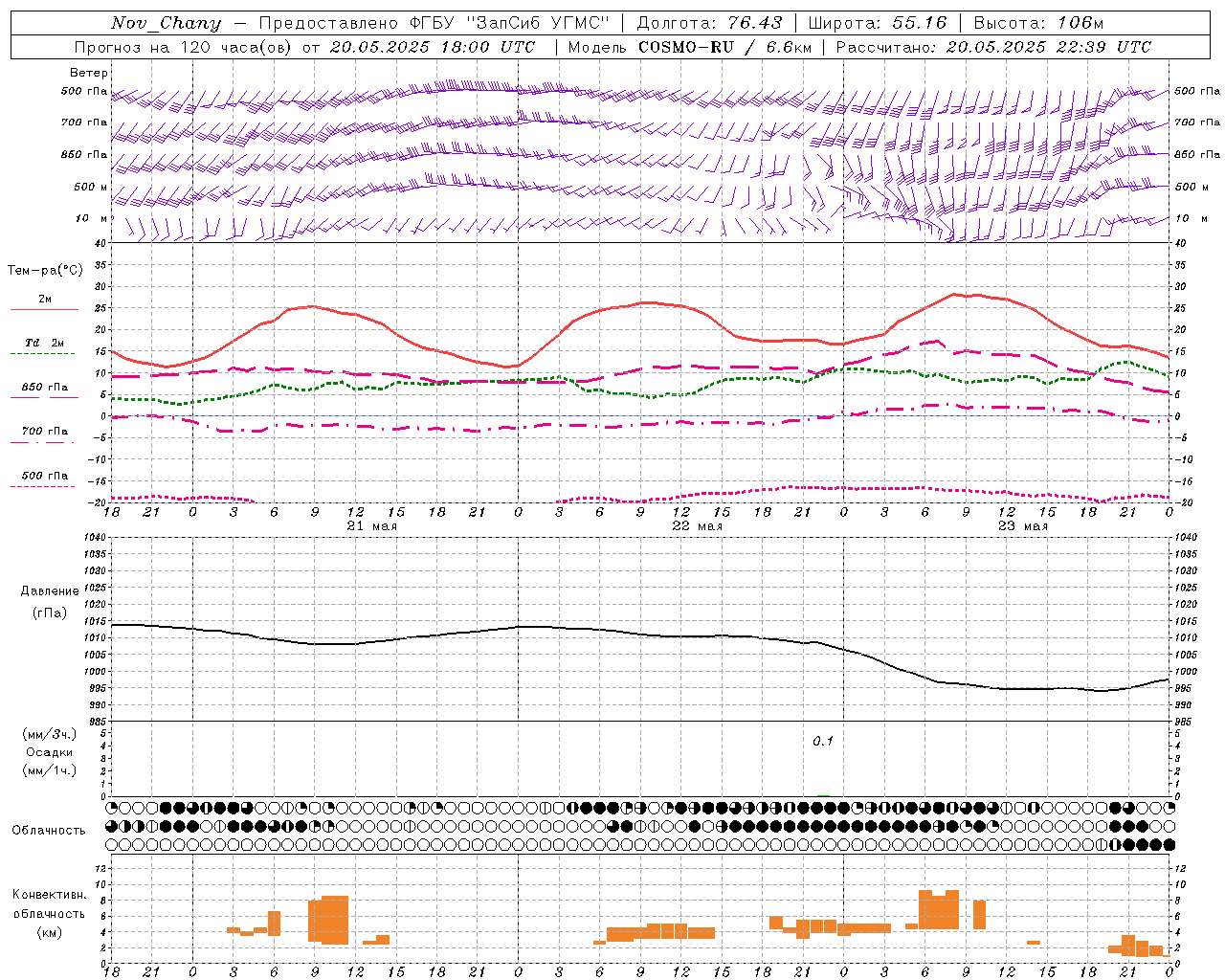Click the right-side '500 гПа' wind label
This screenshot has width=1225, height=980.
tap(1197, 91)
